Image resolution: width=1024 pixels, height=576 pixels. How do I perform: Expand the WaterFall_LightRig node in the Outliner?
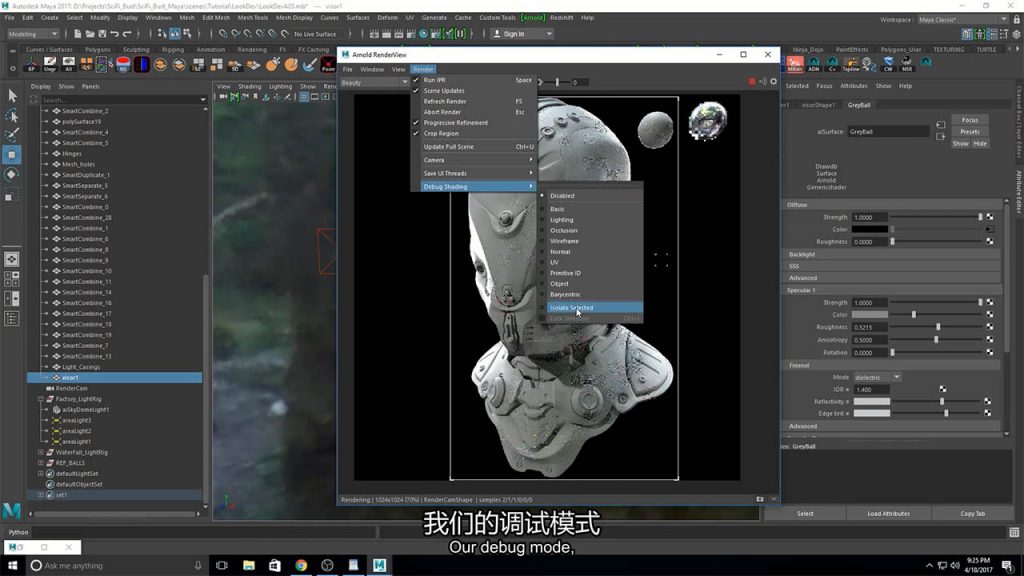pyautogui.click(x=40, y=452)
